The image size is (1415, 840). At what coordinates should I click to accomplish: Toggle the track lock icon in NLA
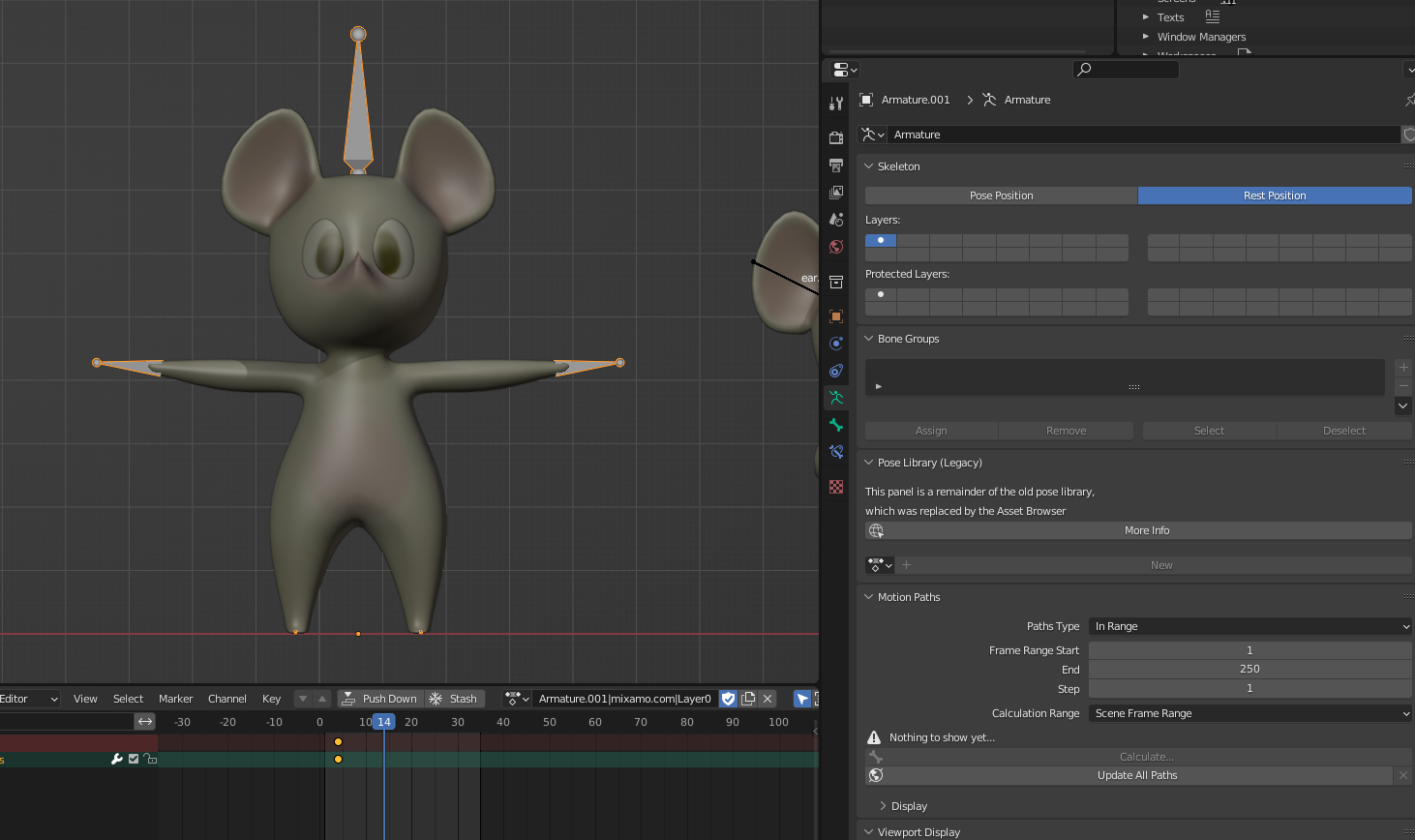150,759
